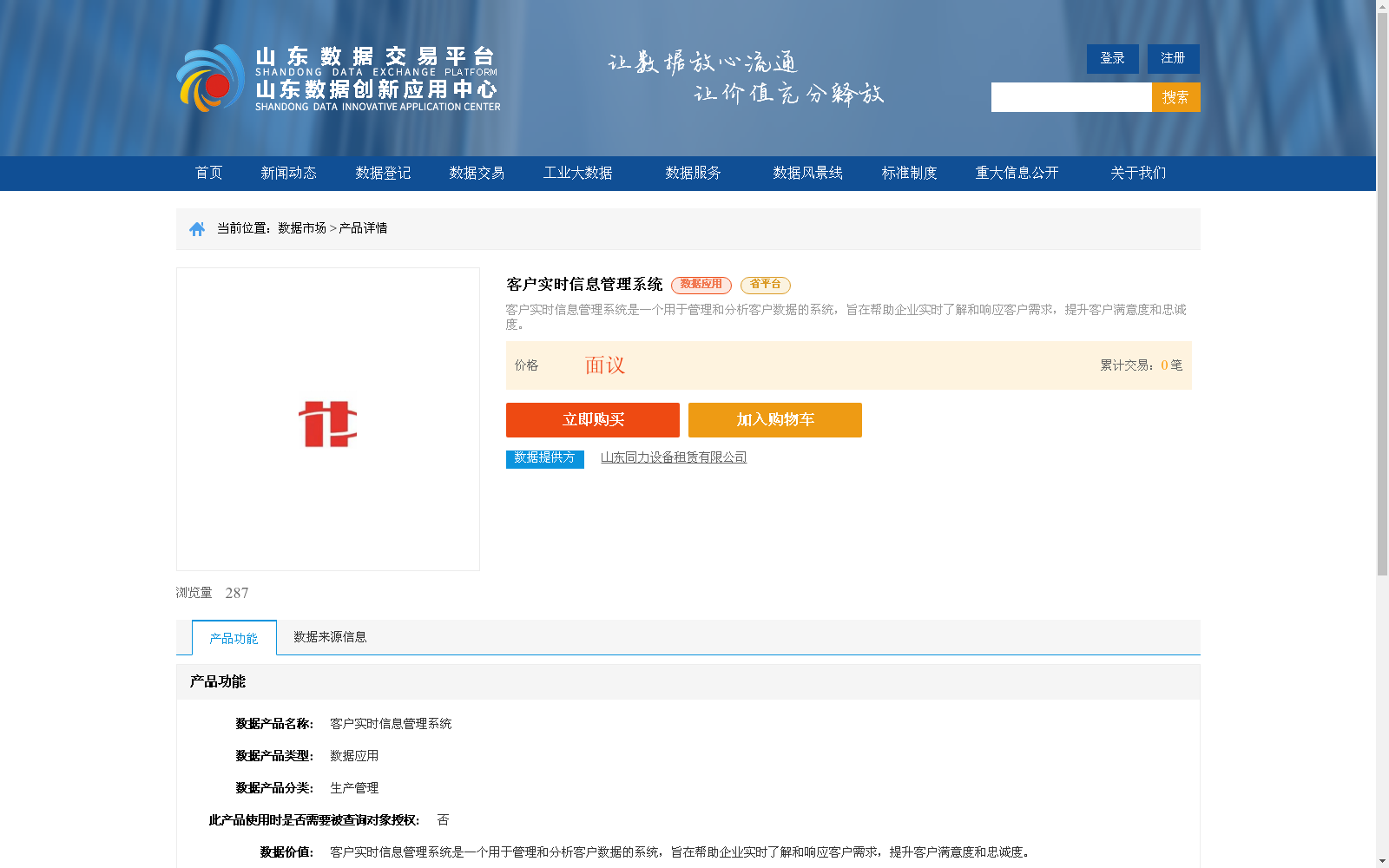Click 产品详情 breadcrumb text
1389x868 pixels.
click(x=363, y=228)
